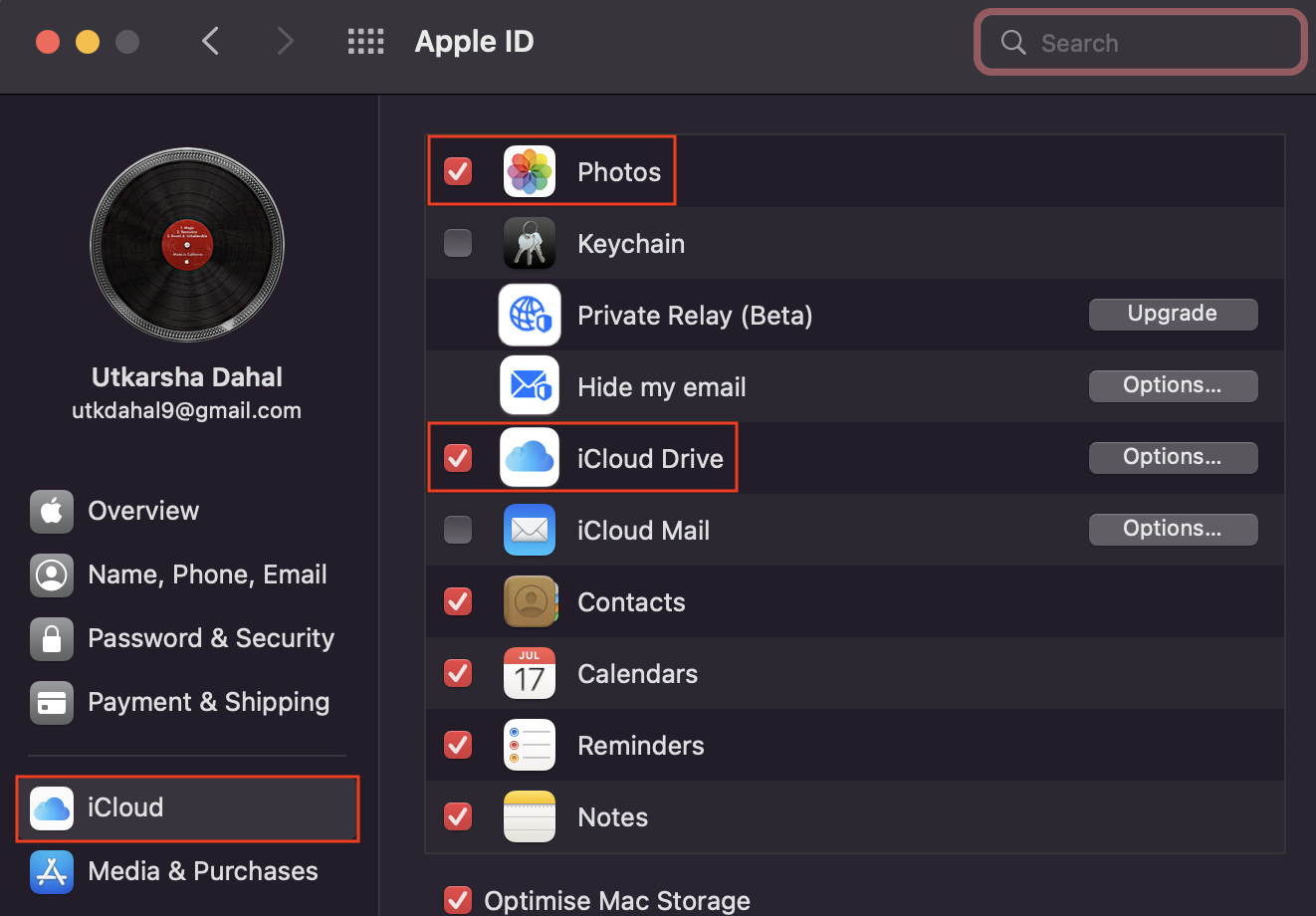Click the Private Relay globe icon
The height and width of the screenshot is (916, 1316).
point(530,315)
